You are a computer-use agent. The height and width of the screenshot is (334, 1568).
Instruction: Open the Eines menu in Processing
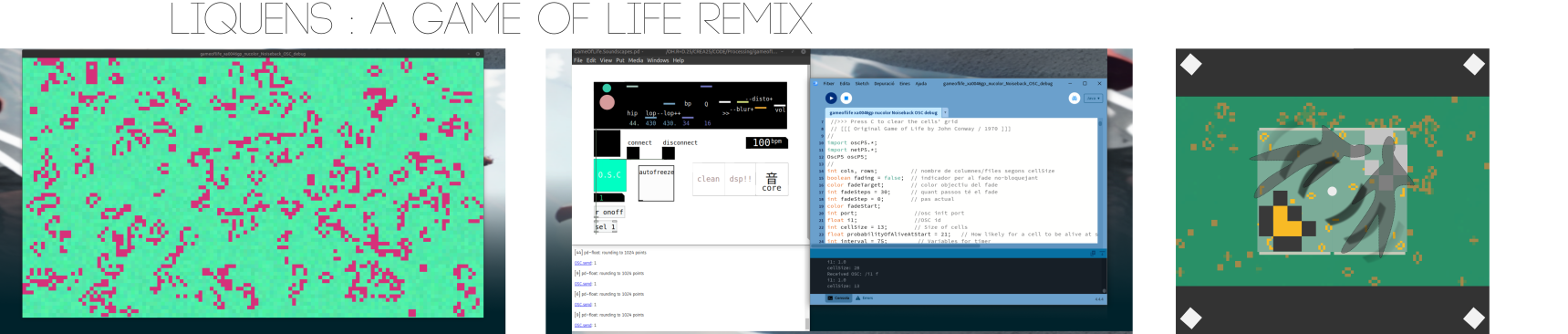pyautogui.click(x=905, y=83)
